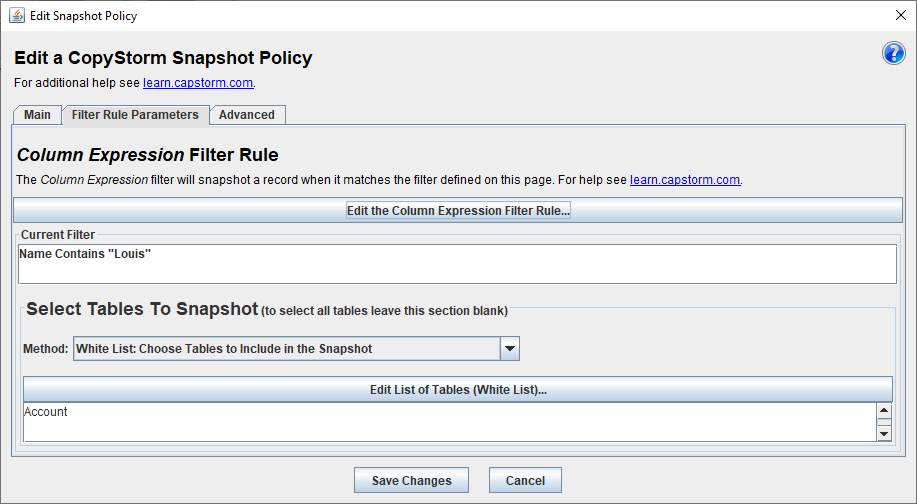The height and width of the screenshot is (504, 917).
Task: Close the Edit Snapshot Policy window
Action: pos(901,15)
